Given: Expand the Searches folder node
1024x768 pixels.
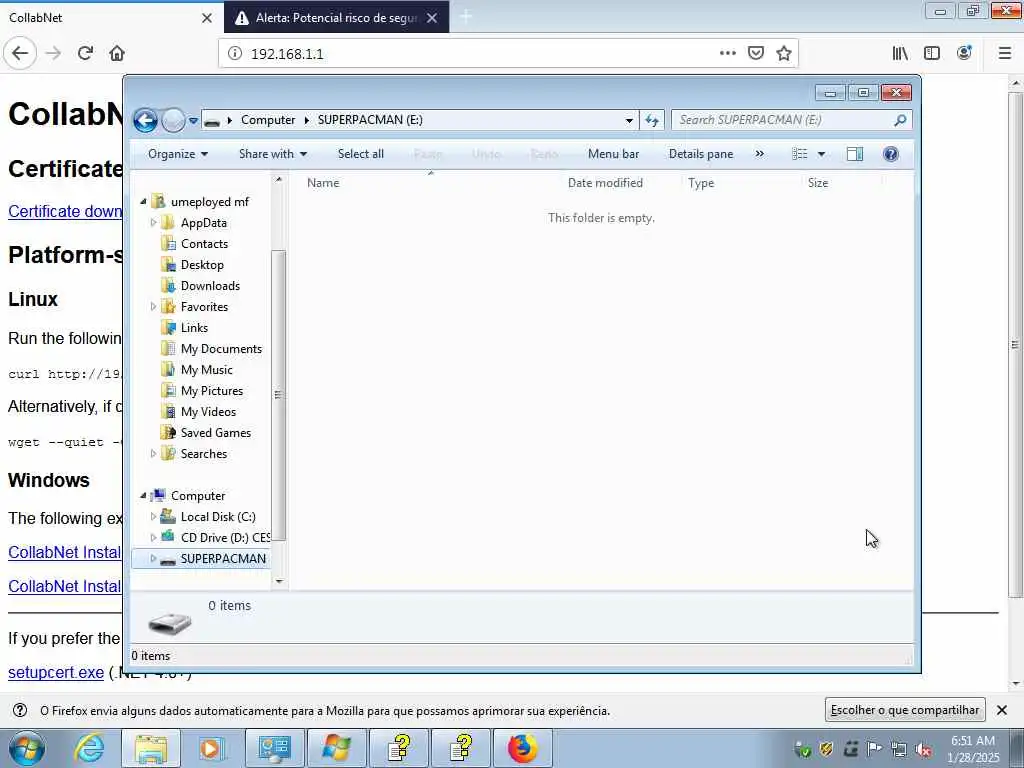Looking at the screenshot, I should pyautogui.click(x=153, y=453).
